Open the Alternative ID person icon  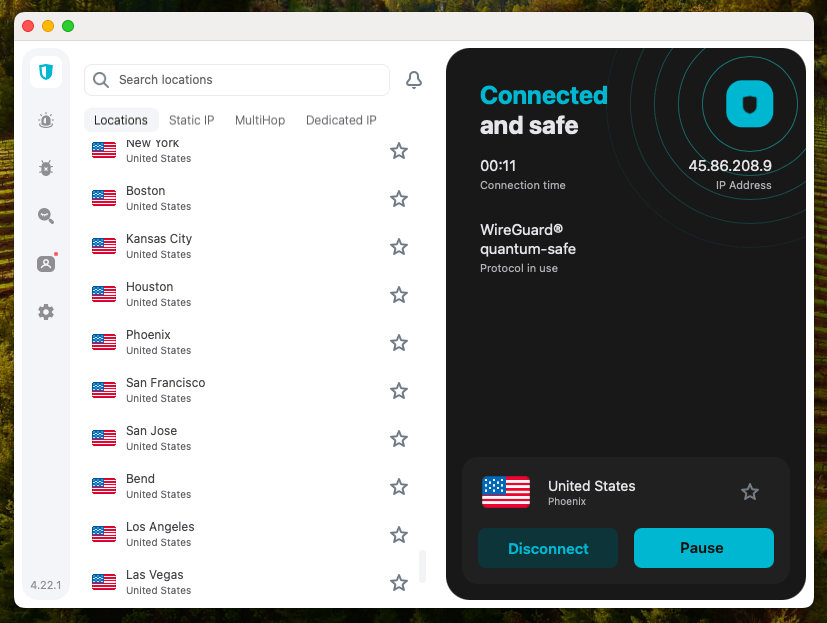tap(46, 264)
